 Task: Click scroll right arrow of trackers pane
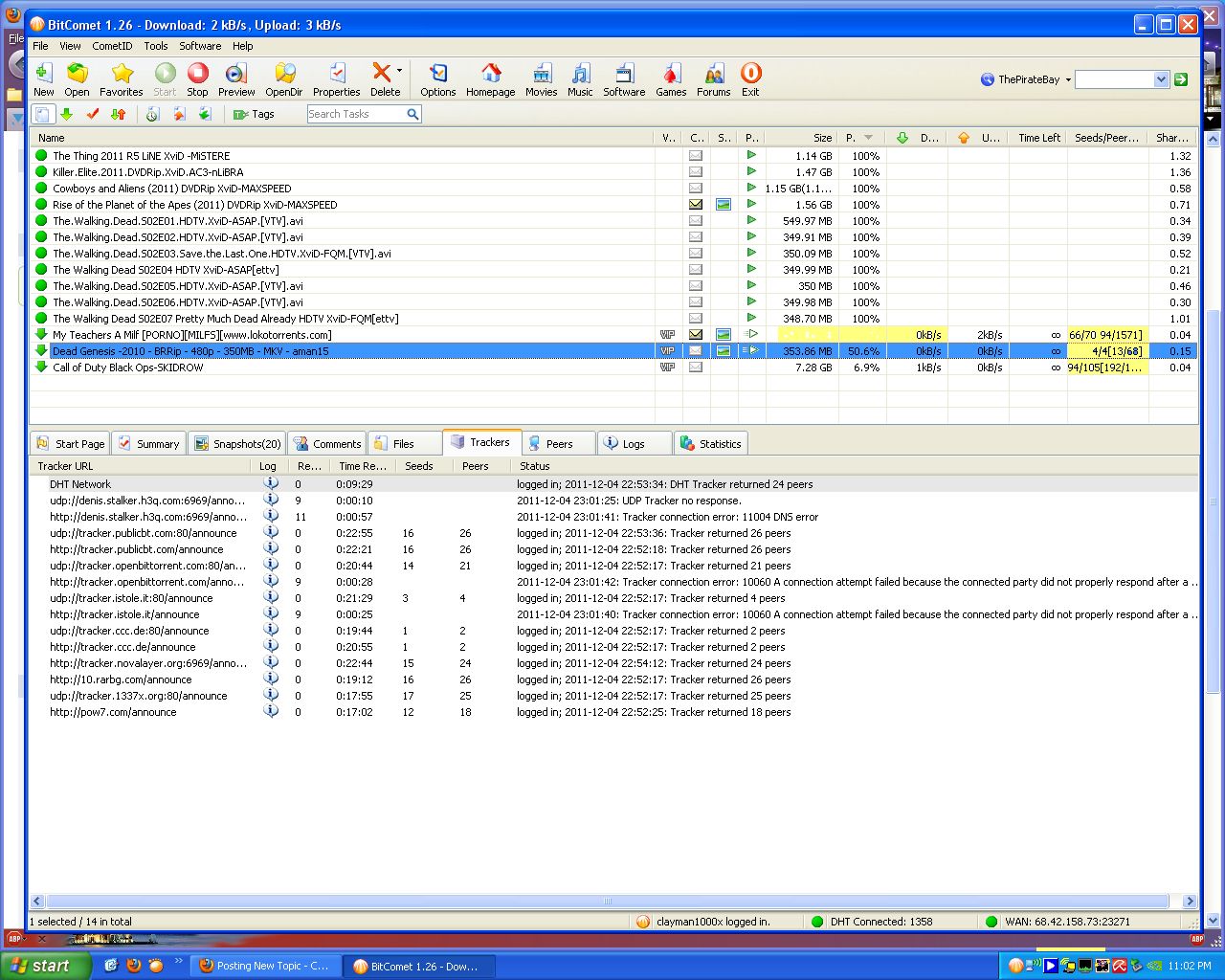point(1190,902)
